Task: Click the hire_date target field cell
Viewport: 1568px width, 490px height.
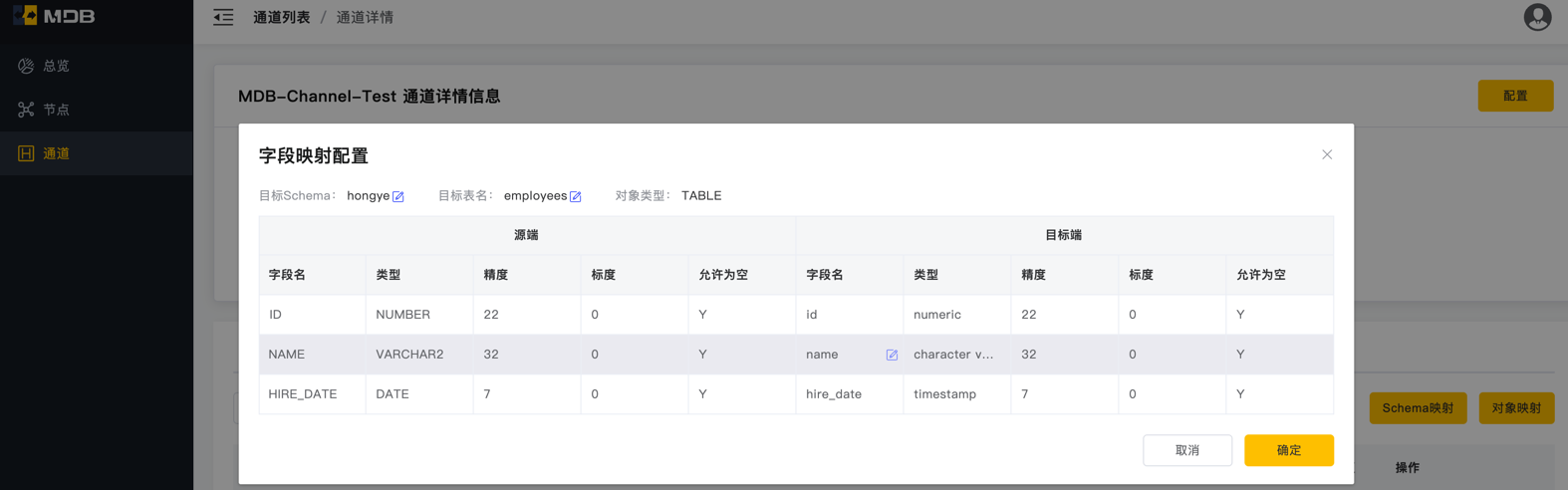Action: coord(850,394)
